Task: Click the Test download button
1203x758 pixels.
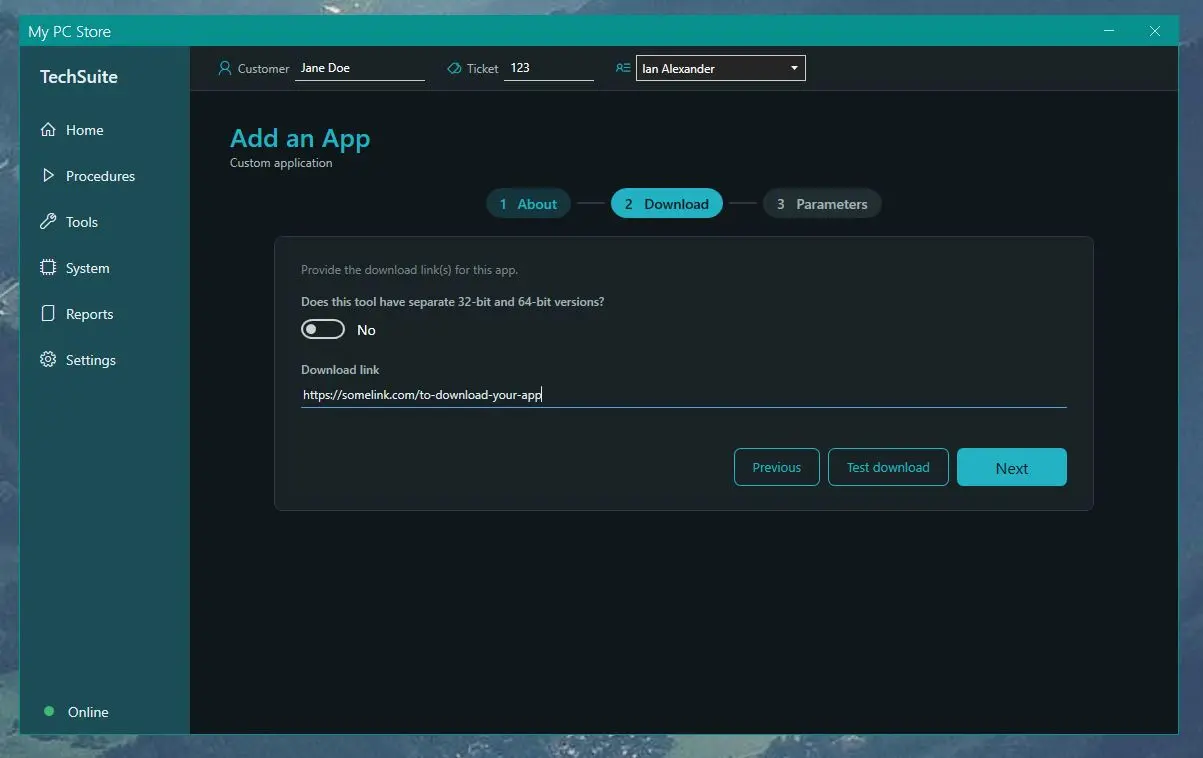Action: pyautogui.click(x=888, y=467)
